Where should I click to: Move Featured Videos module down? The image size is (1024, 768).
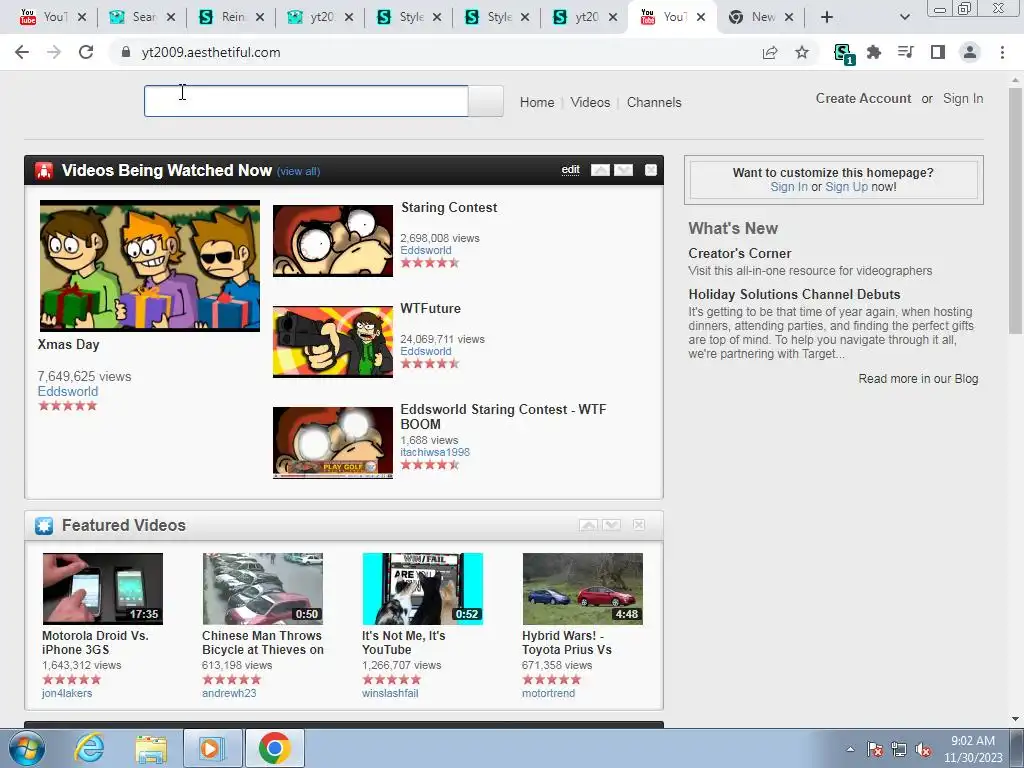tap(611, 525)
